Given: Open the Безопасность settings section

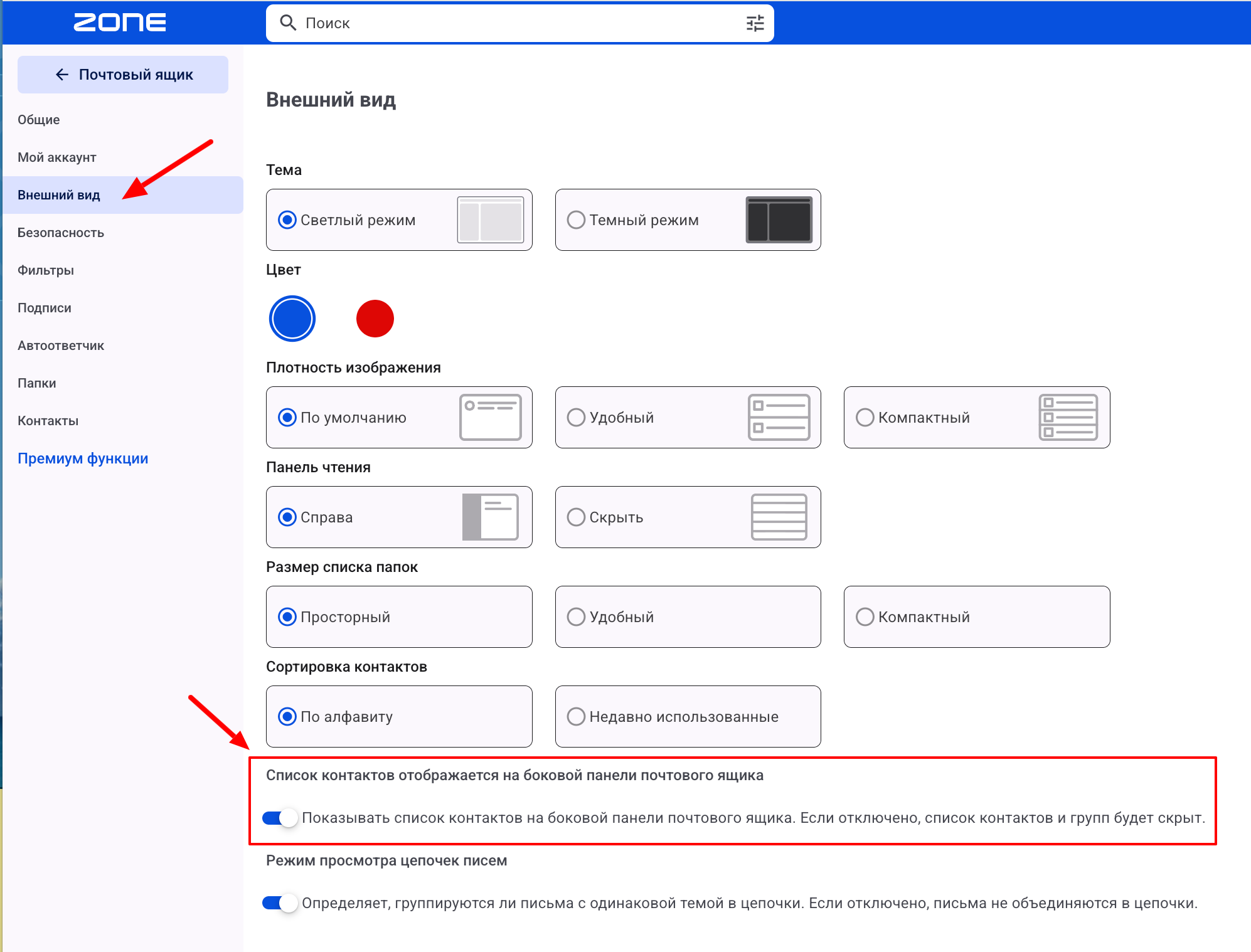Looking at the screenshot, I should 61,233.
